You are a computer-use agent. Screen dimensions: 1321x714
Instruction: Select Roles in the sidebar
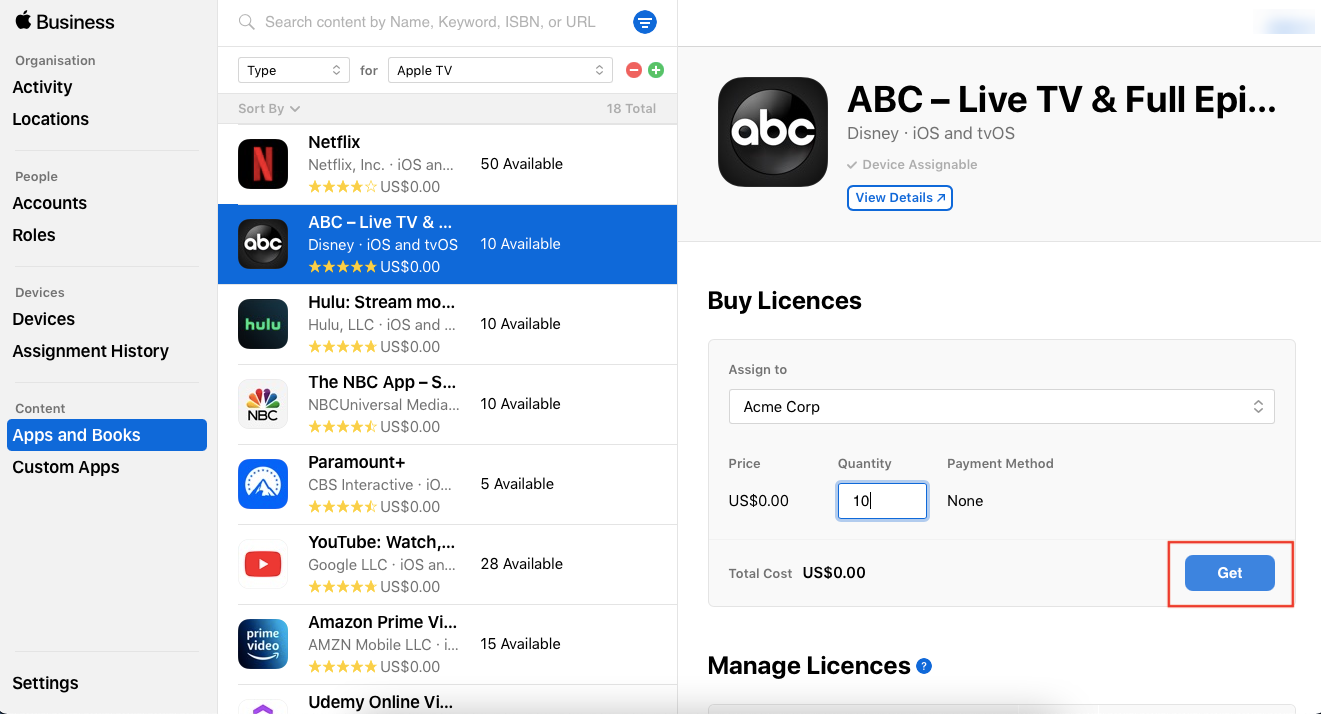pyautogui.click(x=34, y=235)
